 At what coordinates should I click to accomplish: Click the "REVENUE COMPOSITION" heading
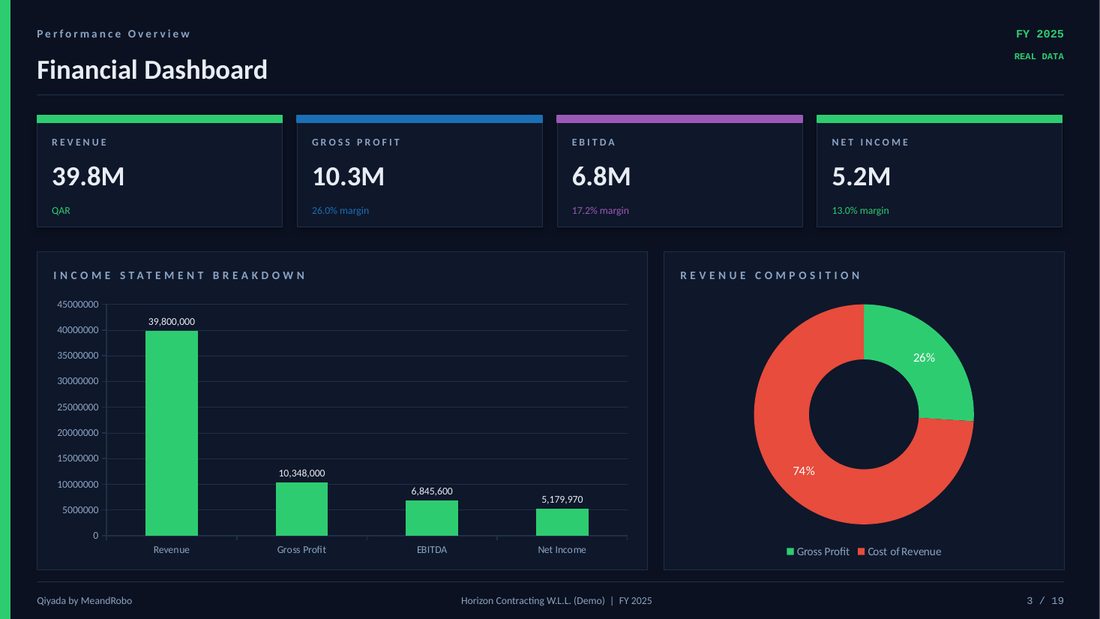click(x=770, y=275)
